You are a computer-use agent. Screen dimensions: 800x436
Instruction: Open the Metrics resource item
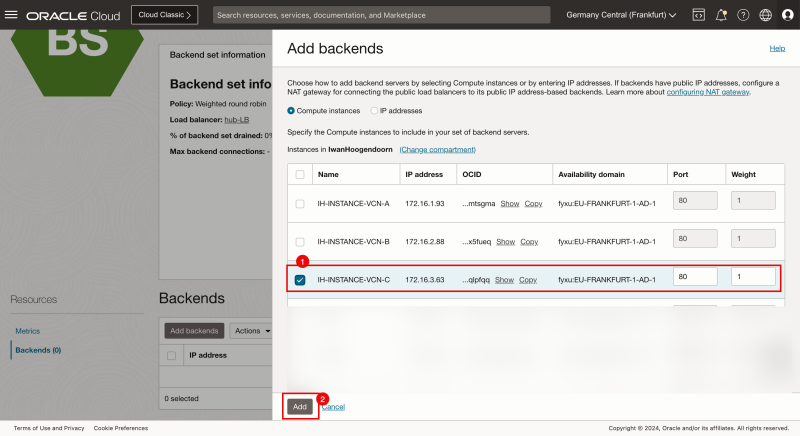pyautogui.click(x=27, y=331)
